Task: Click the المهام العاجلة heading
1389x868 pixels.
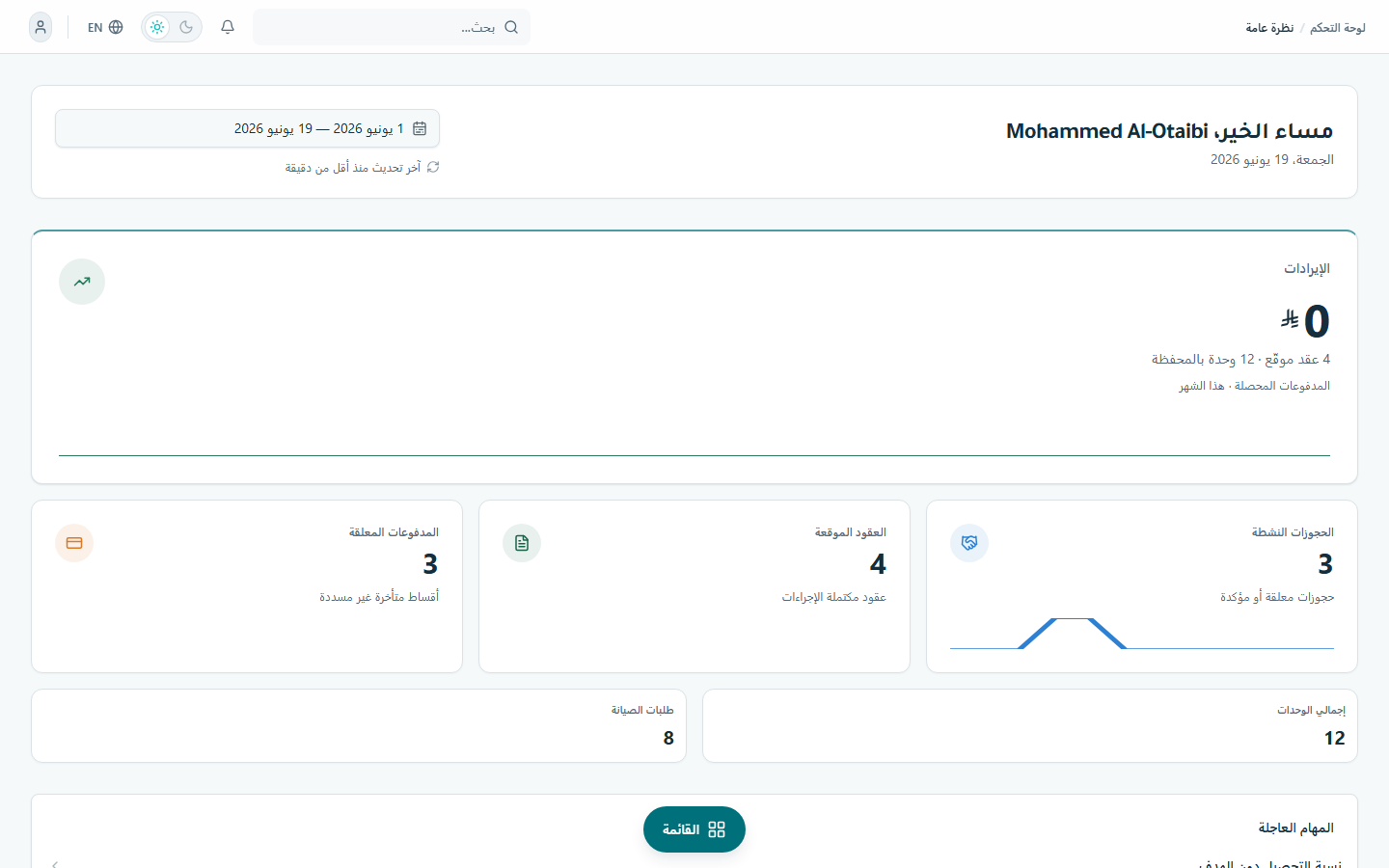Action: pyautogui.click(x=1295, y=828)
